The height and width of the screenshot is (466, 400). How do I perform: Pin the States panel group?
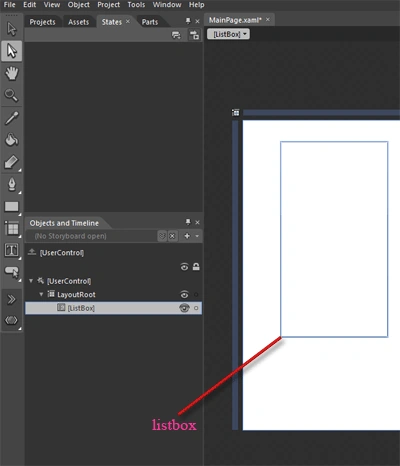tap(188, 21)
